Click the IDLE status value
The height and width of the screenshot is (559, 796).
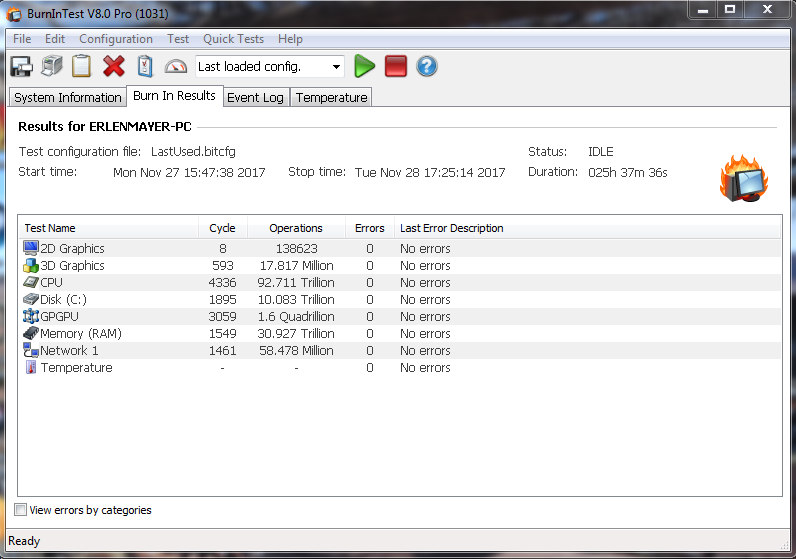[601, 151]
